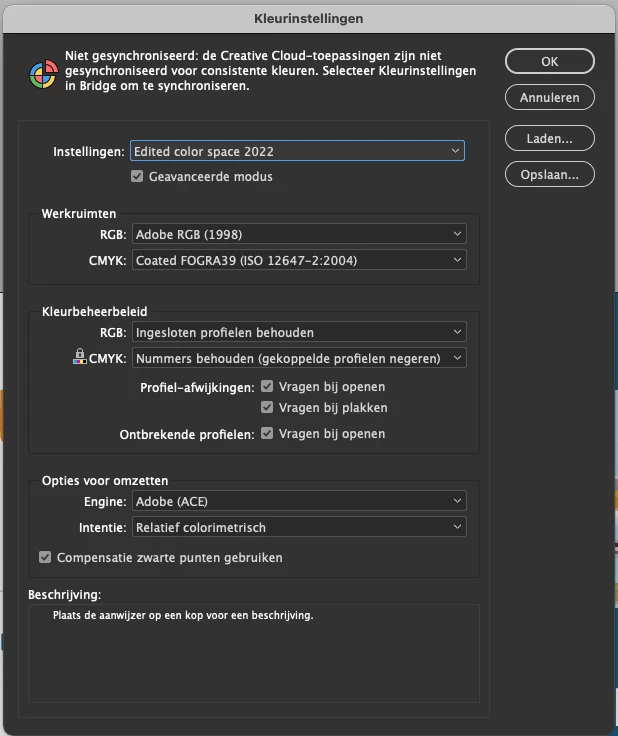Viewport: 618px width, 736px height.
Task: Toggle Ontbrekende profielen Vragen bij openen
Action: coord(267,433)
